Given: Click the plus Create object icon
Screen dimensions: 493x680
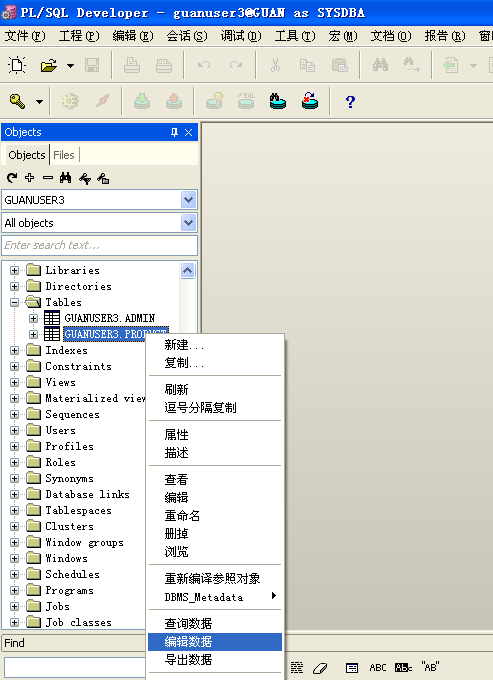Looking at the screenshot, I should pyautogui.click(x=29, y=178).
